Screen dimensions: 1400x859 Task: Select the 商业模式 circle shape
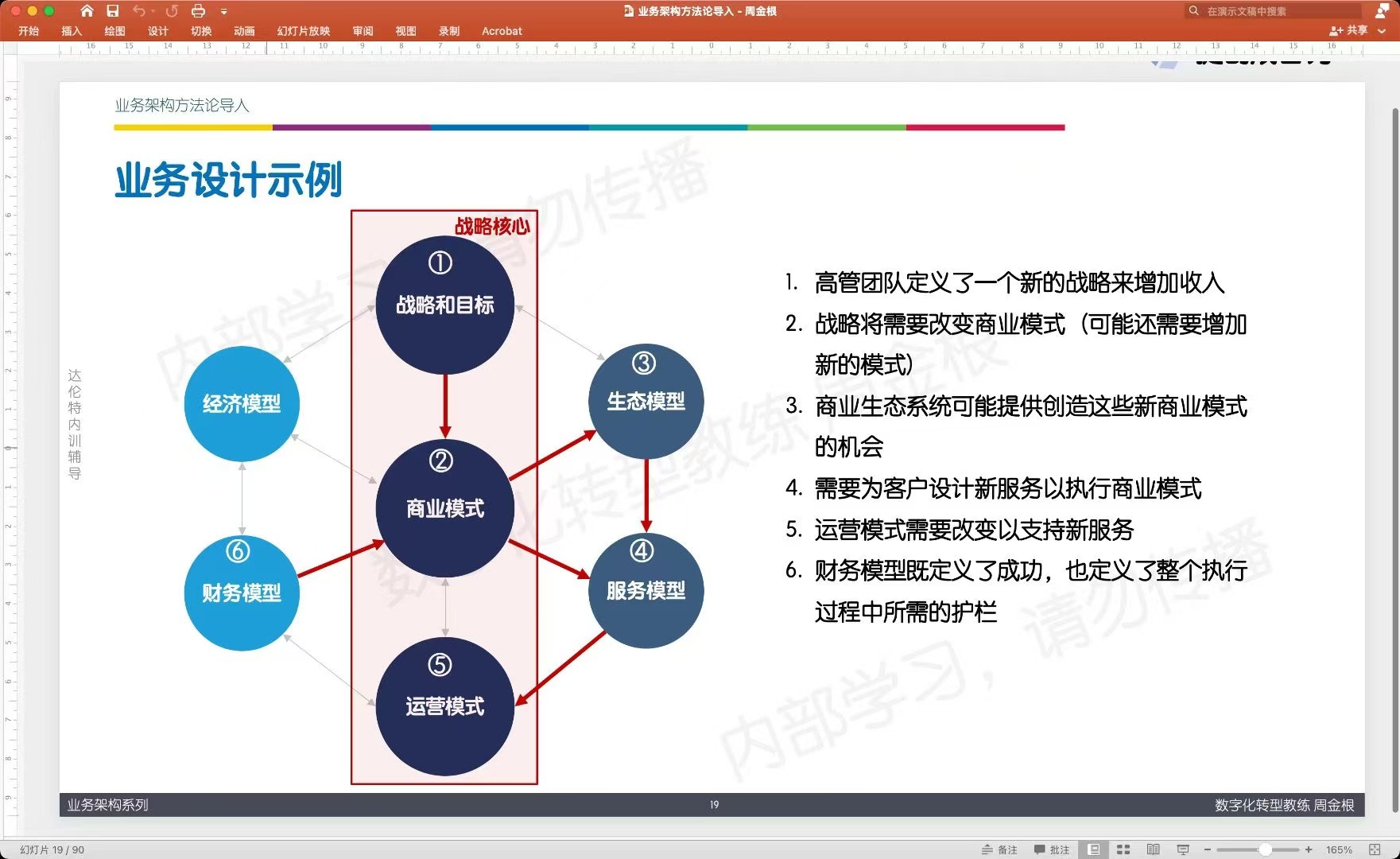click(445, 508)
